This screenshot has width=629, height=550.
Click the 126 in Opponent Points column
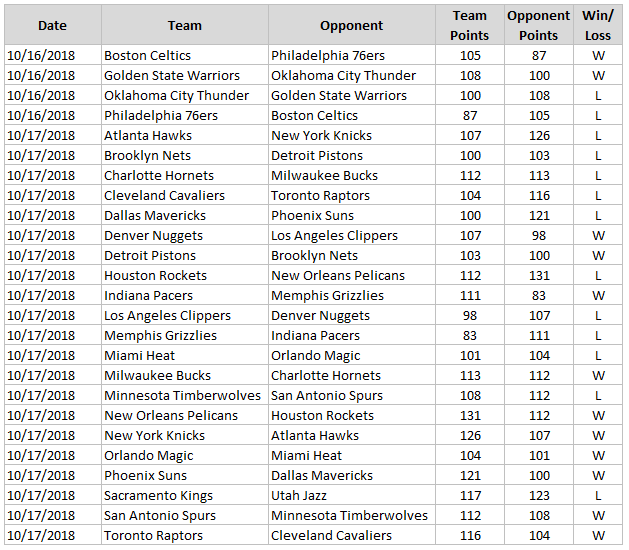coord(539,135)
